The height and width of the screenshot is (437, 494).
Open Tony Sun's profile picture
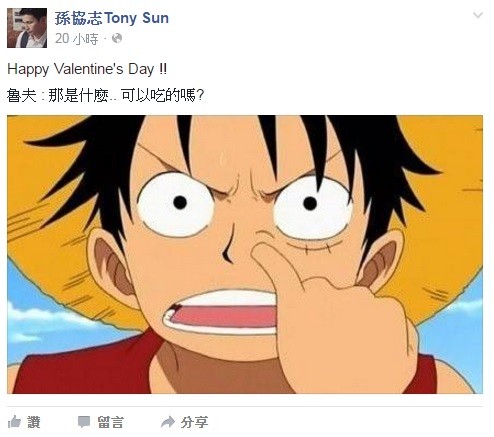27,28
